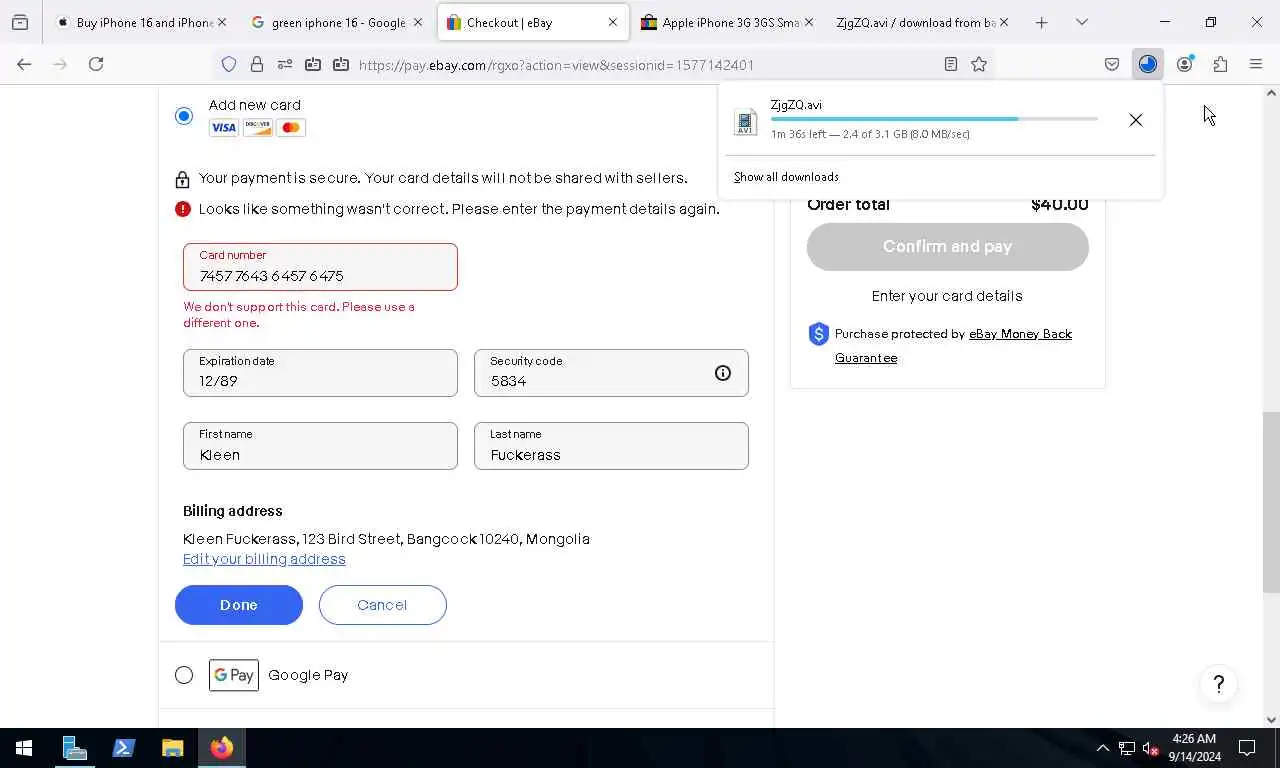Screen dimensions: 1280x768
Task: Click Show all downloads
Action: (786, 177)
